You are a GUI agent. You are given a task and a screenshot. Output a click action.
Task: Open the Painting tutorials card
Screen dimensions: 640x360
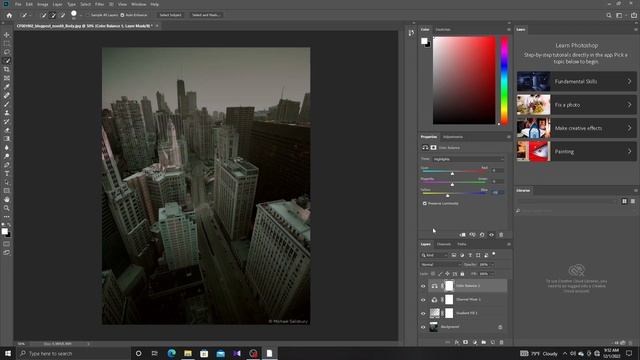point(576,151)
